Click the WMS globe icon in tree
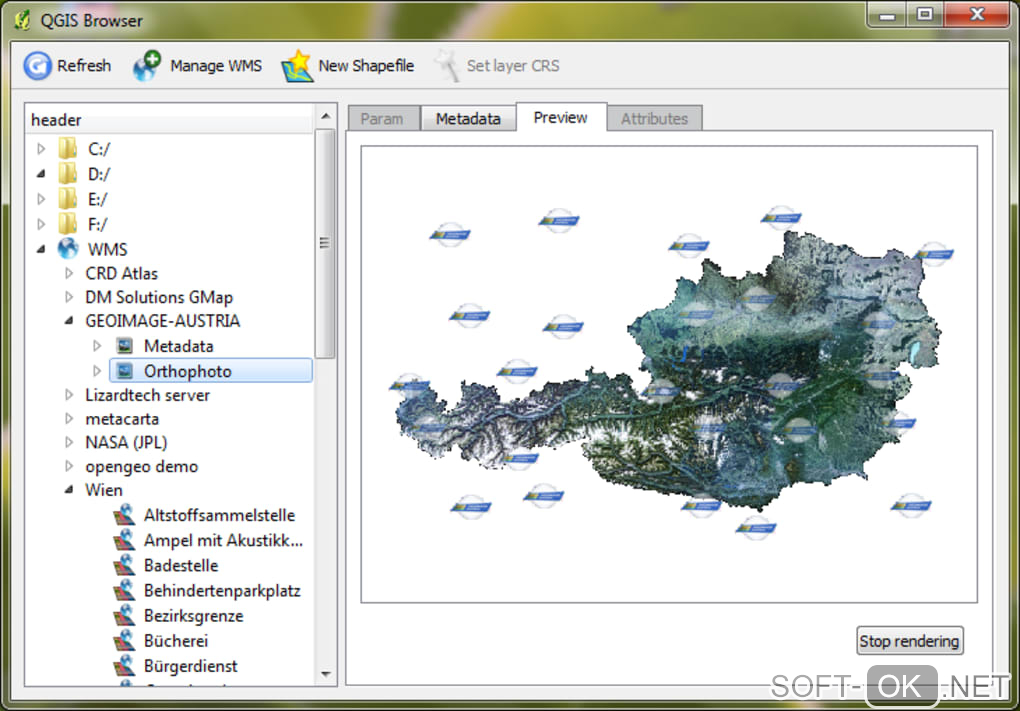The width and height of the screenshot is (1020, 711). point(68,248)
